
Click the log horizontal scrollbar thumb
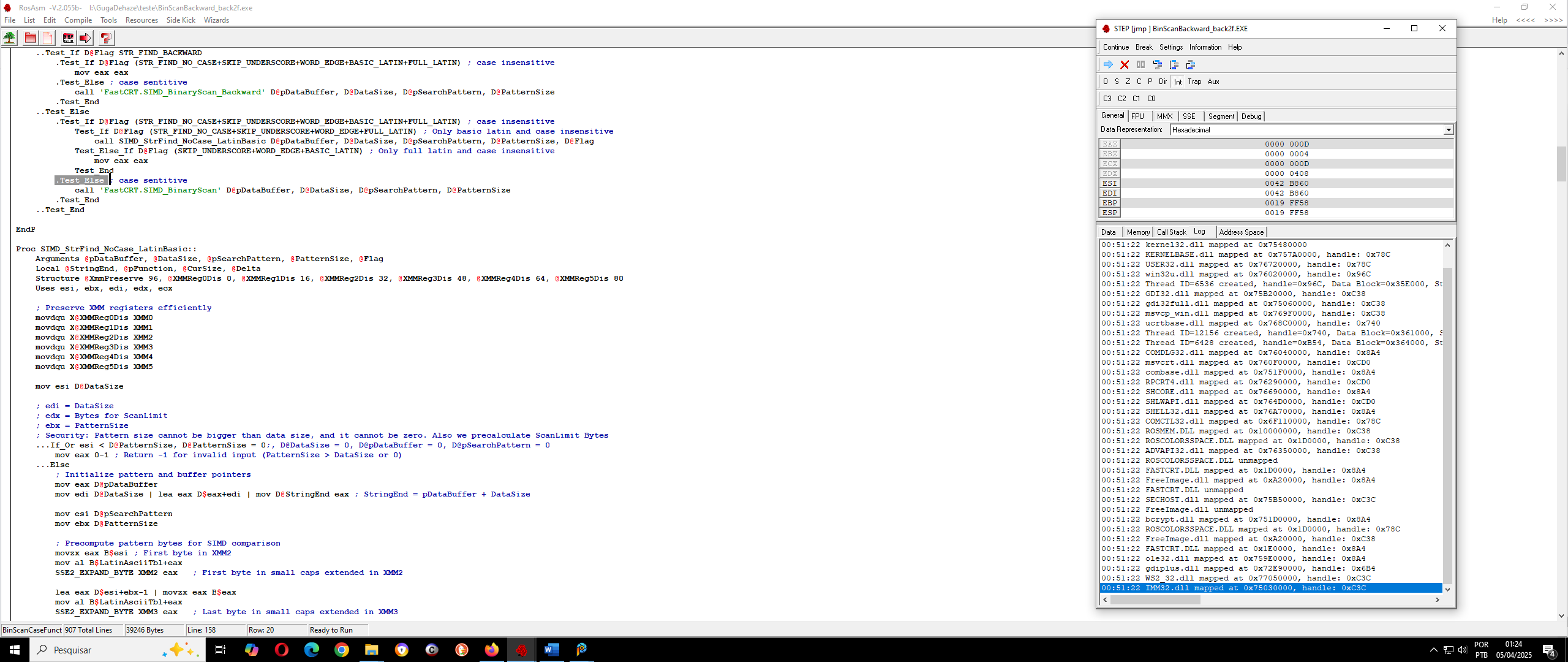1155,600
